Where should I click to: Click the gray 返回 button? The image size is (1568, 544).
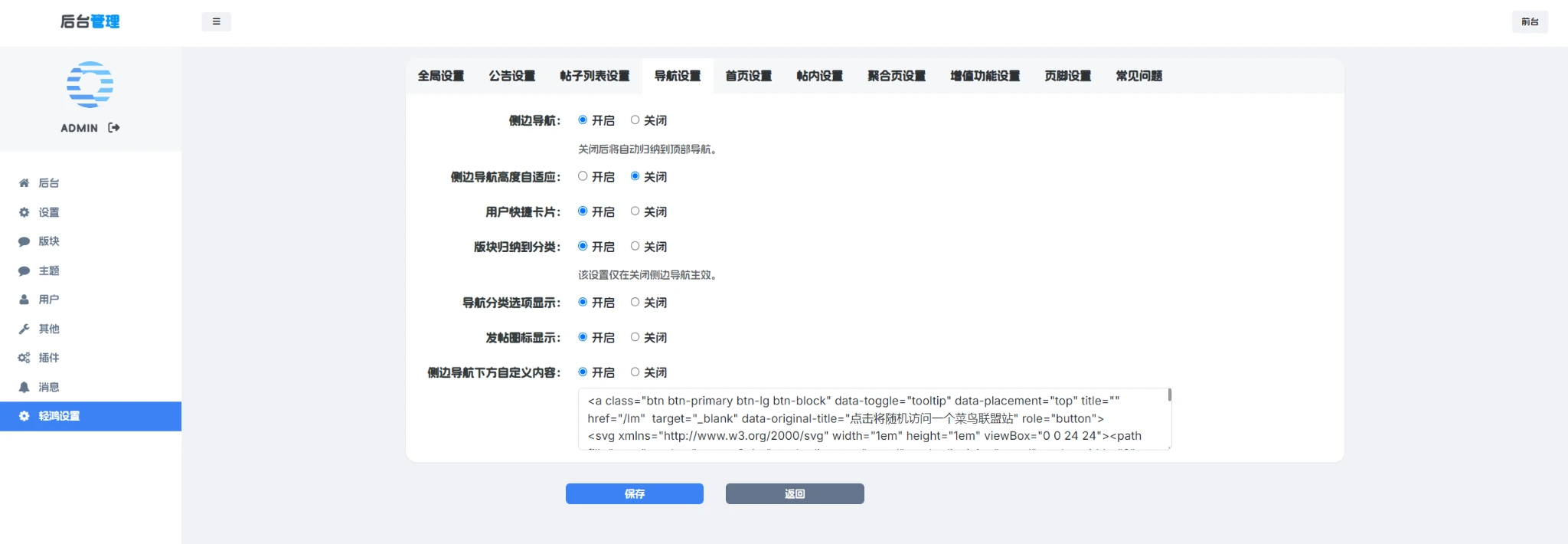tap(795, 493)
